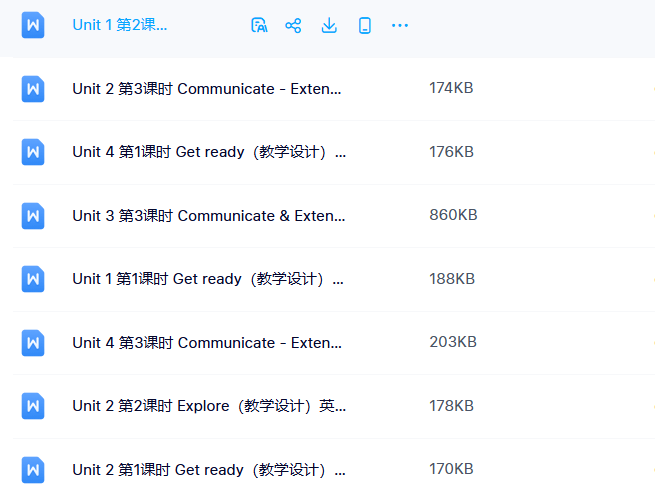Viewport: 655px width, 494px height.
Task: Click Word icon of Unit 1 第1课时 Get ready
Action: pyautogui.click(x=33, y=279)
